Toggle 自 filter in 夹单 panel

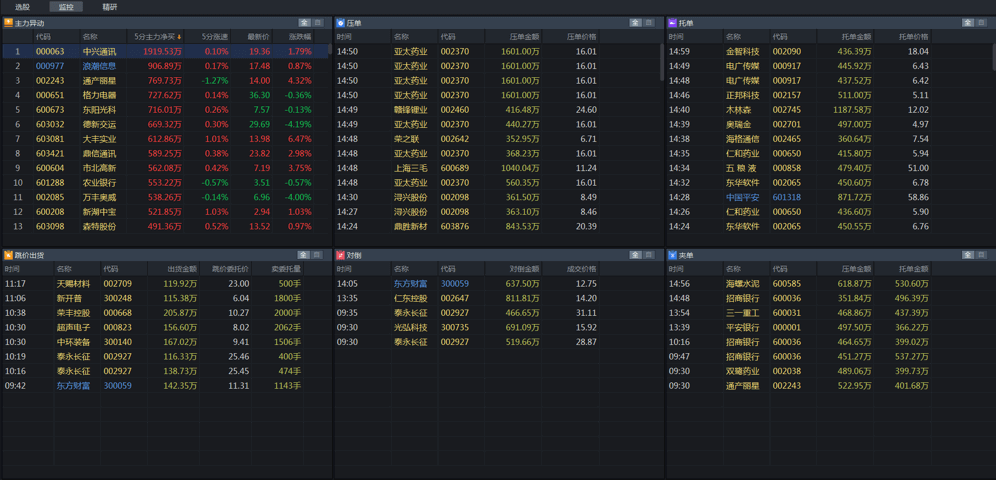click(980, 255)
